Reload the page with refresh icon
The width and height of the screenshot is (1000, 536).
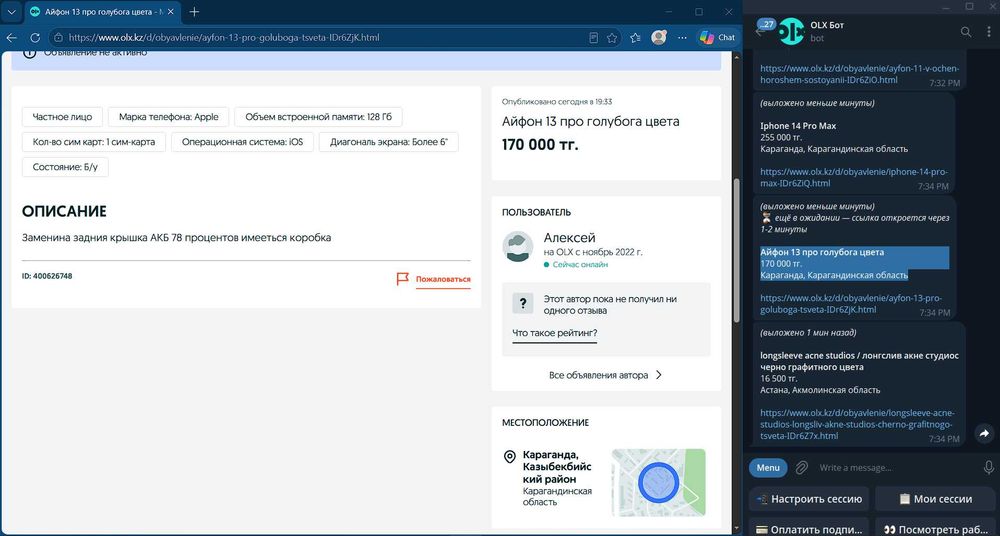pyautogui.click(x=35, y=38)
